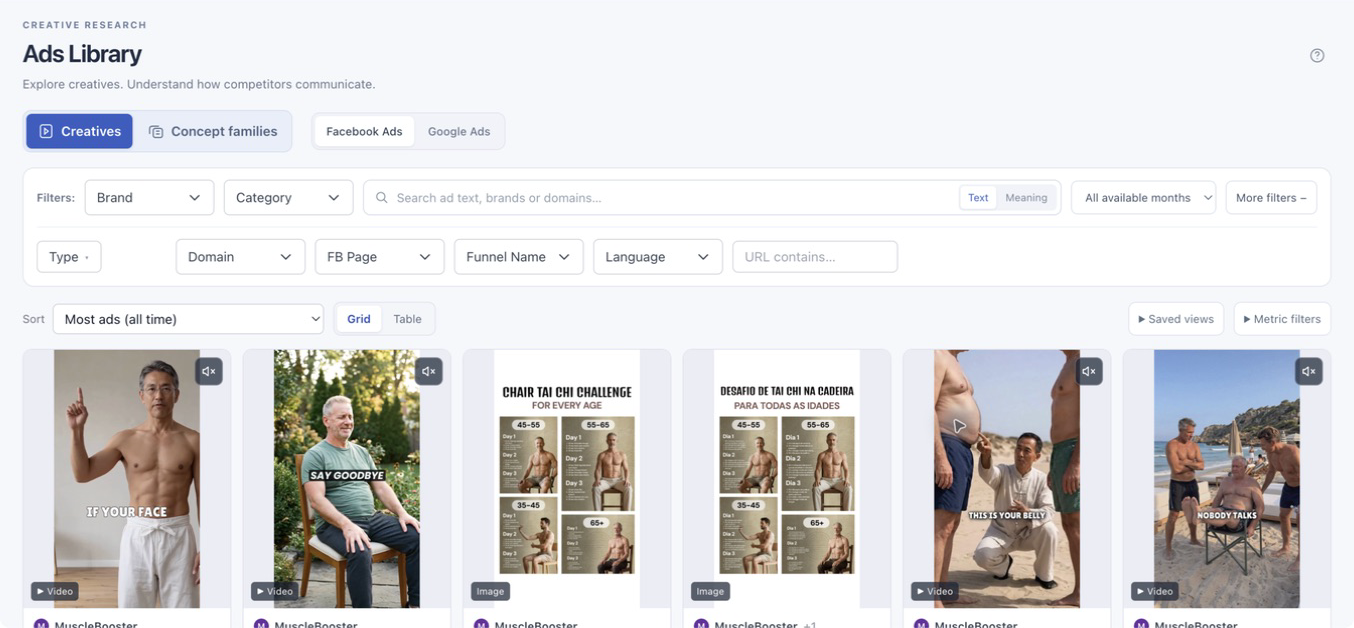Click the Ads Library heading
The width and height of the screenshot is (1354, 628).
pos(82,54)
